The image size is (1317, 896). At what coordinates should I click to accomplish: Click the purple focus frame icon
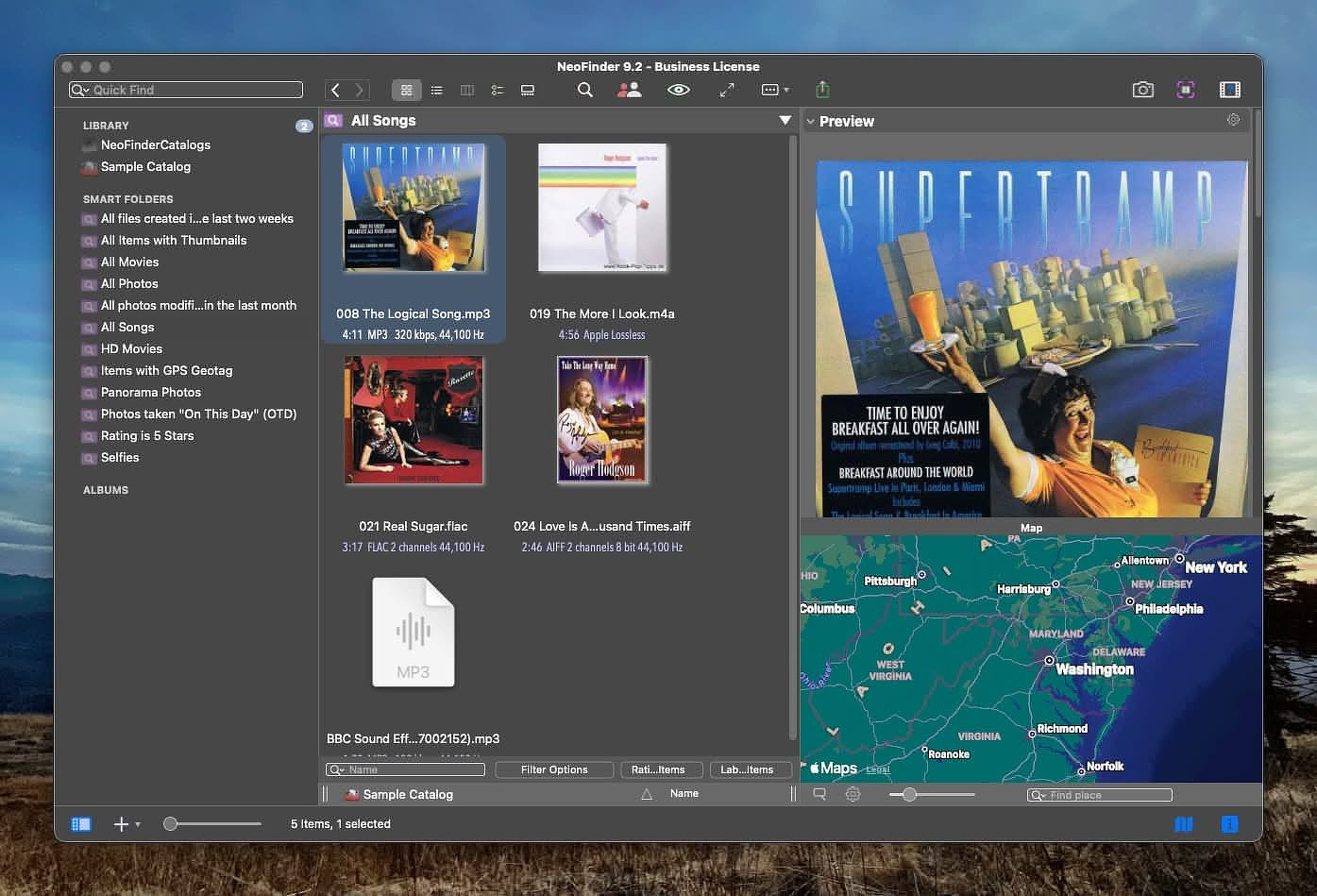[x=1186, y=90]
